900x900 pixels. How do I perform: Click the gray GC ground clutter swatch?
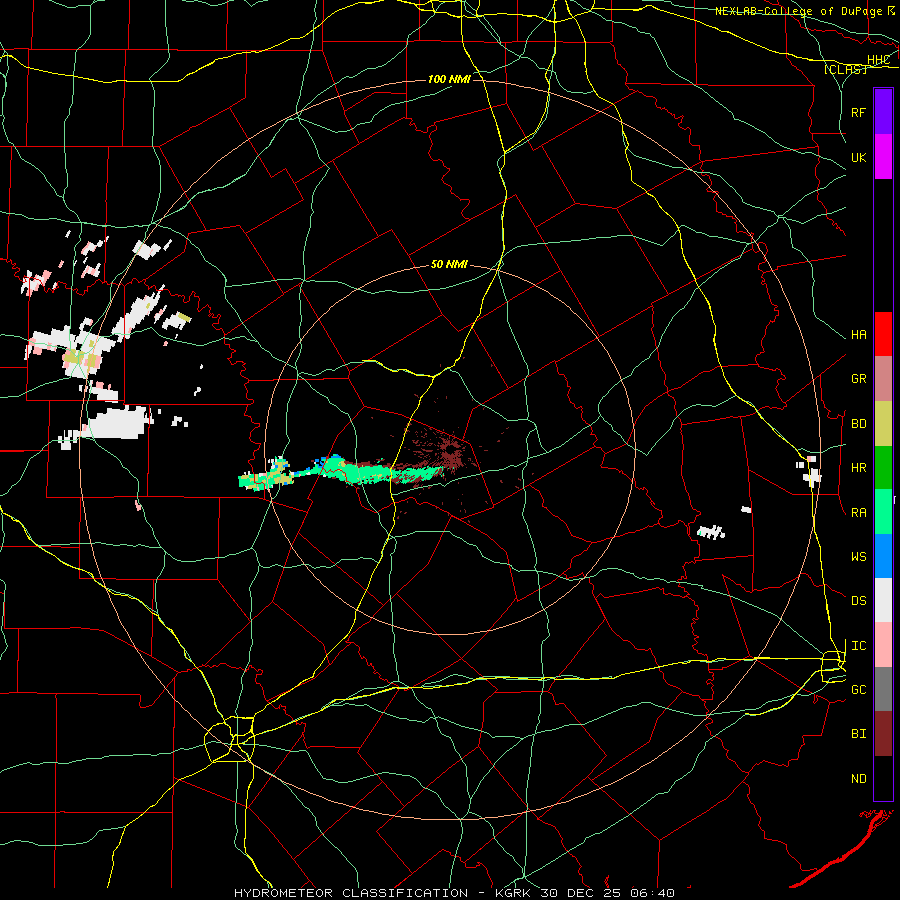click(883, 689)
